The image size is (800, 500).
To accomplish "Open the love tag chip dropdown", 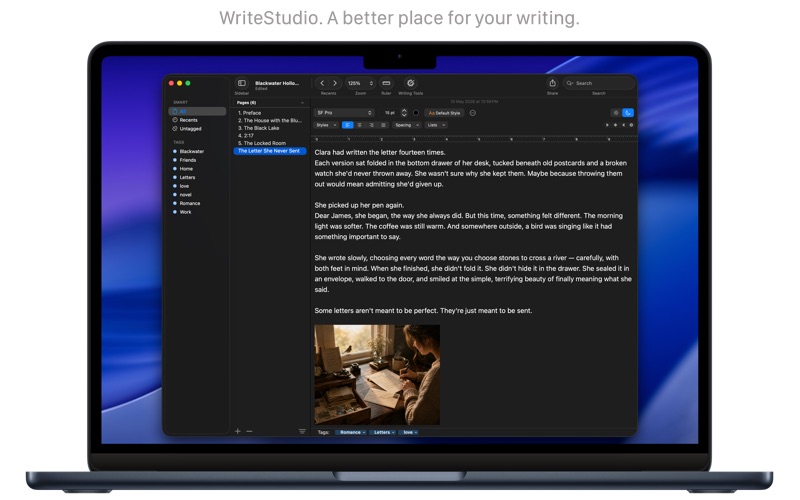I will [x=409, y=432].
